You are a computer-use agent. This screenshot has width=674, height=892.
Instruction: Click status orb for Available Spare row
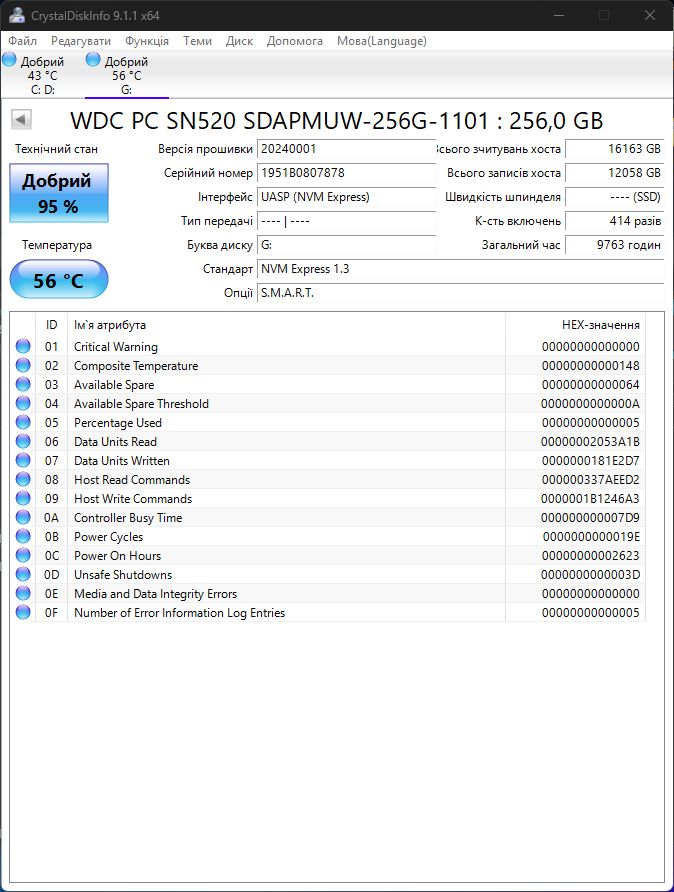coord(23,384)
